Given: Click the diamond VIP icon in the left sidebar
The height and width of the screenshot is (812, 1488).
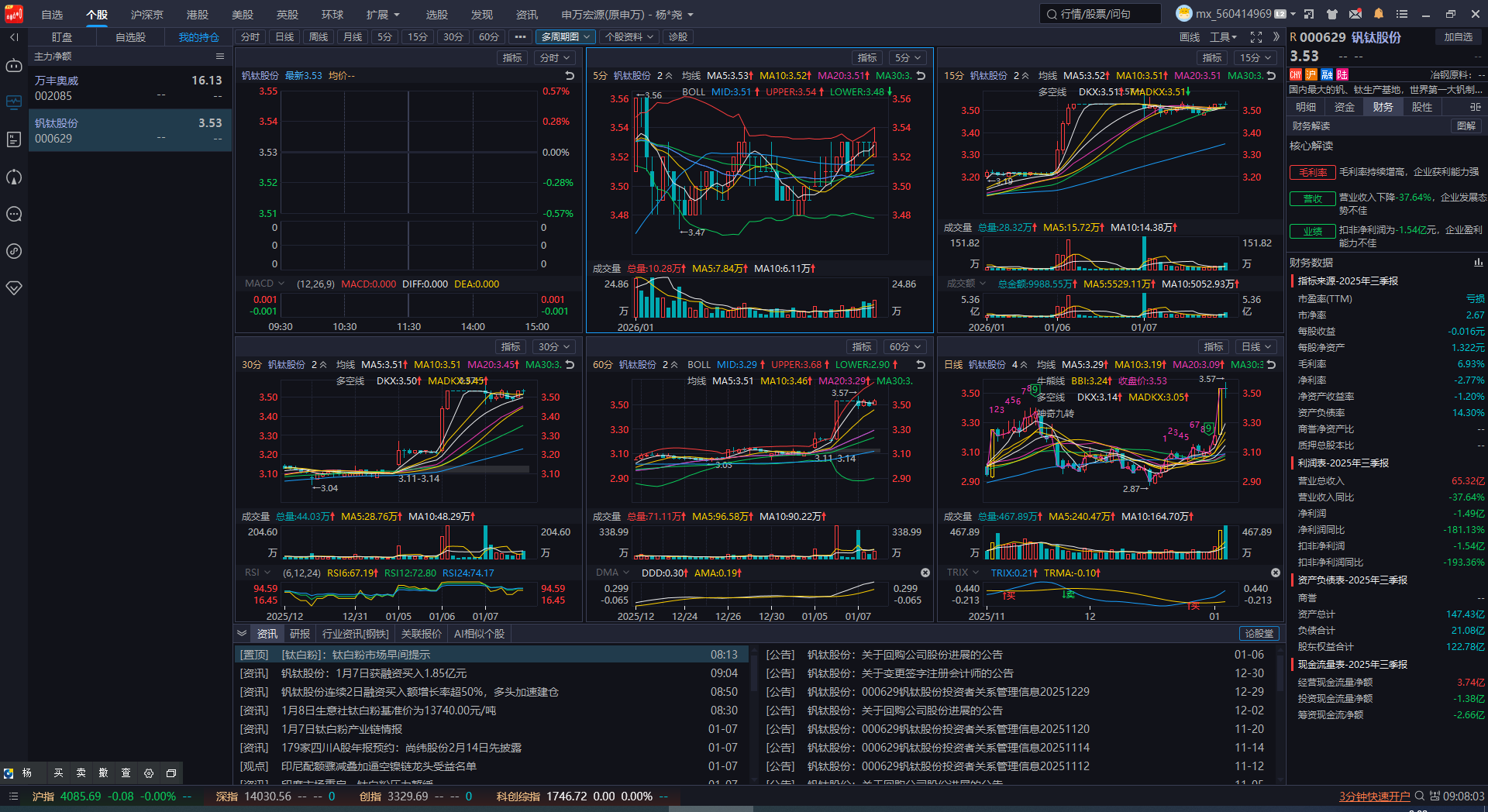Looking at the screenshot, I should pyautogui.click(x=14, y=288).
